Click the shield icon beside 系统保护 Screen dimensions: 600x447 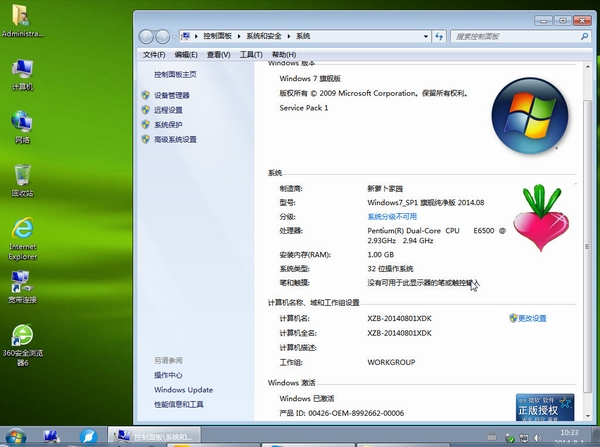145,124
